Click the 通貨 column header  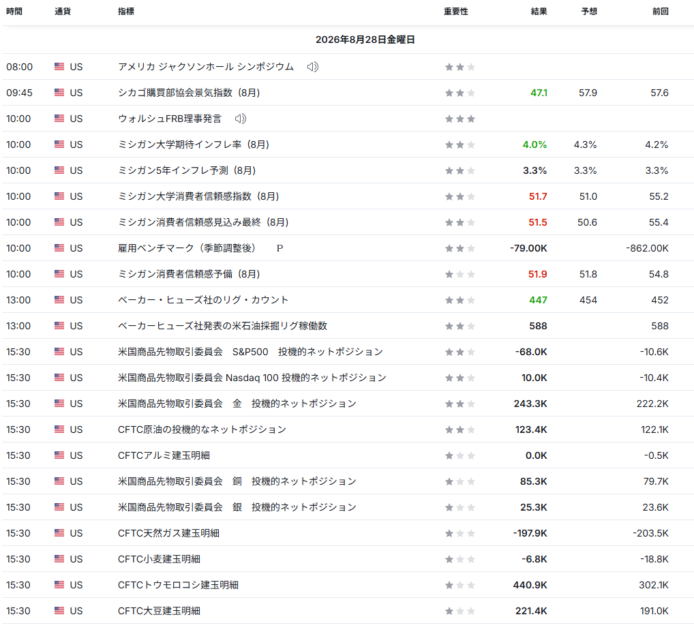62,12
